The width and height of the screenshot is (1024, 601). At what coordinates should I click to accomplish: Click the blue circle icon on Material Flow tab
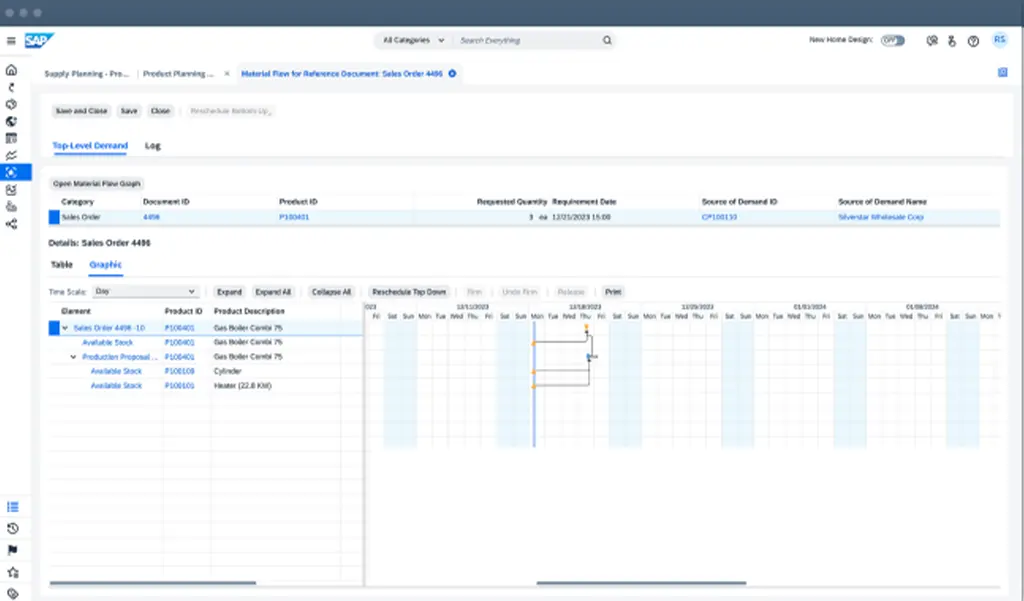[452, 74]
